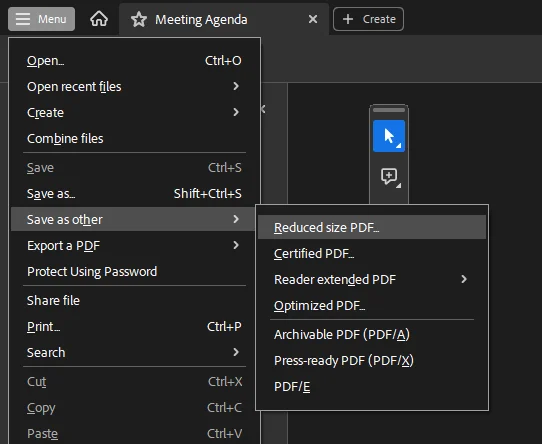
Task: Expand Save as other submenu
Action: [x=134, y=219]
